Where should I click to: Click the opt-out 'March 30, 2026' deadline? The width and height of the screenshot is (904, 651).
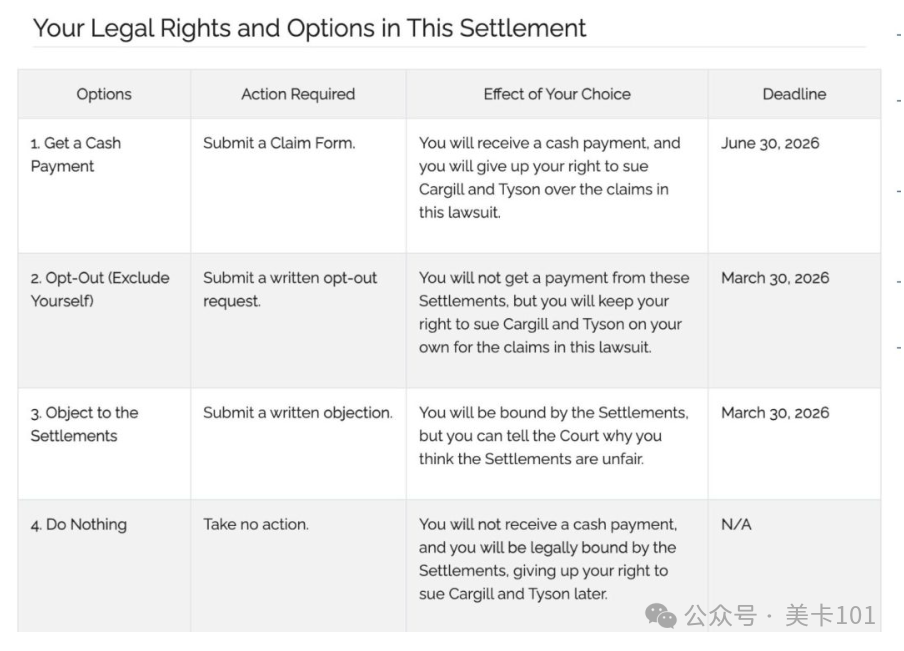tap(775, 278)
